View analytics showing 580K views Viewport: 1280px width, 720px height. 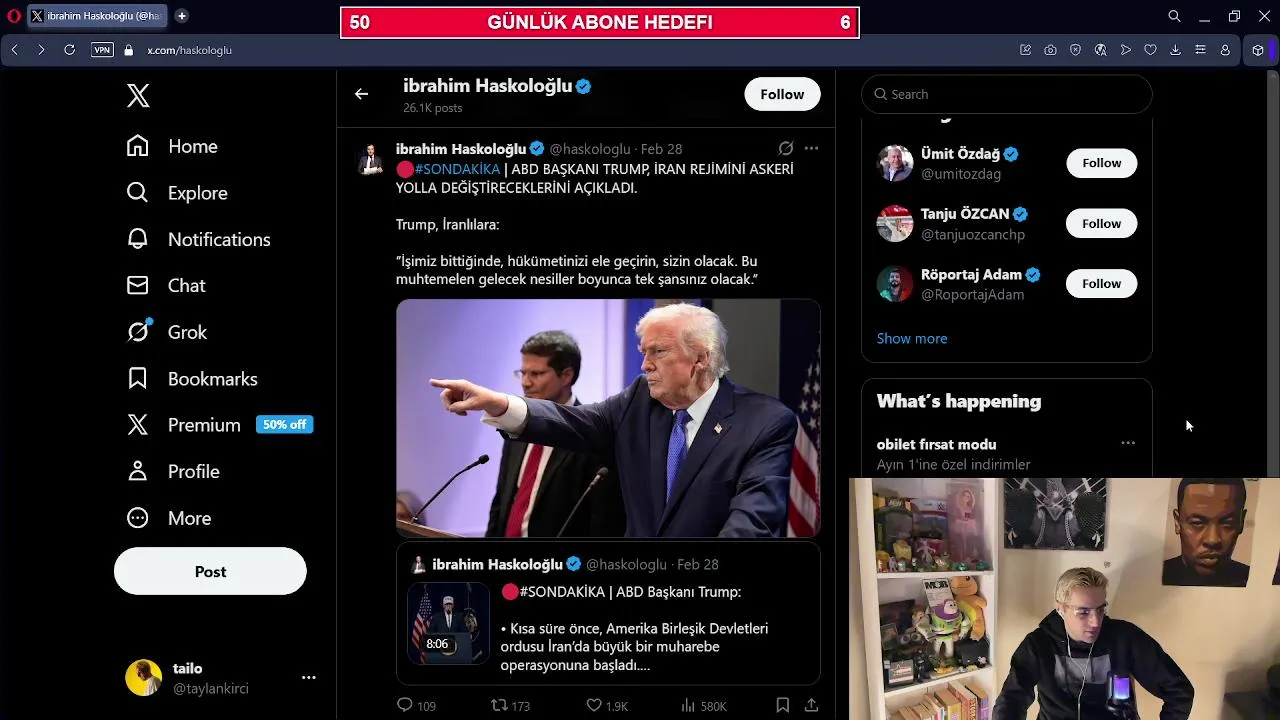click(x=703, y=705)
